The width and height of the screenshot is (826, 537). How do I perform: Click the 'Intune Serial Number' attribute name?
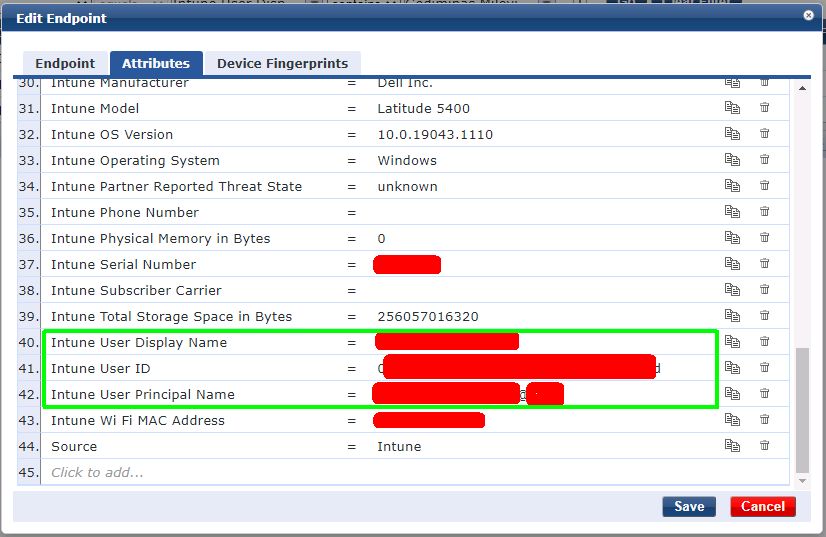pyautogui.click(x=123, y=264)
